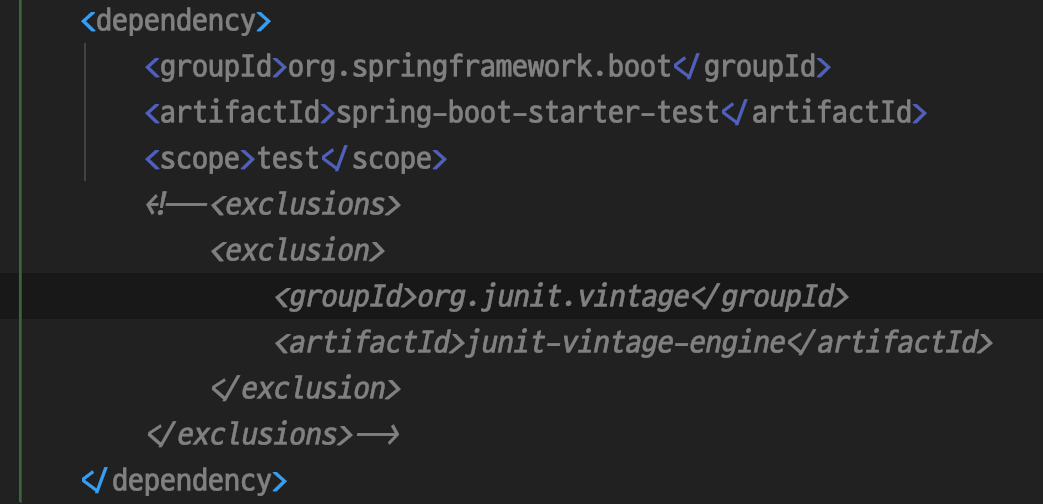Click the commented opening exclusions tag
The width and height of the screenshot is (1043, 504).
tap(306, 205)
